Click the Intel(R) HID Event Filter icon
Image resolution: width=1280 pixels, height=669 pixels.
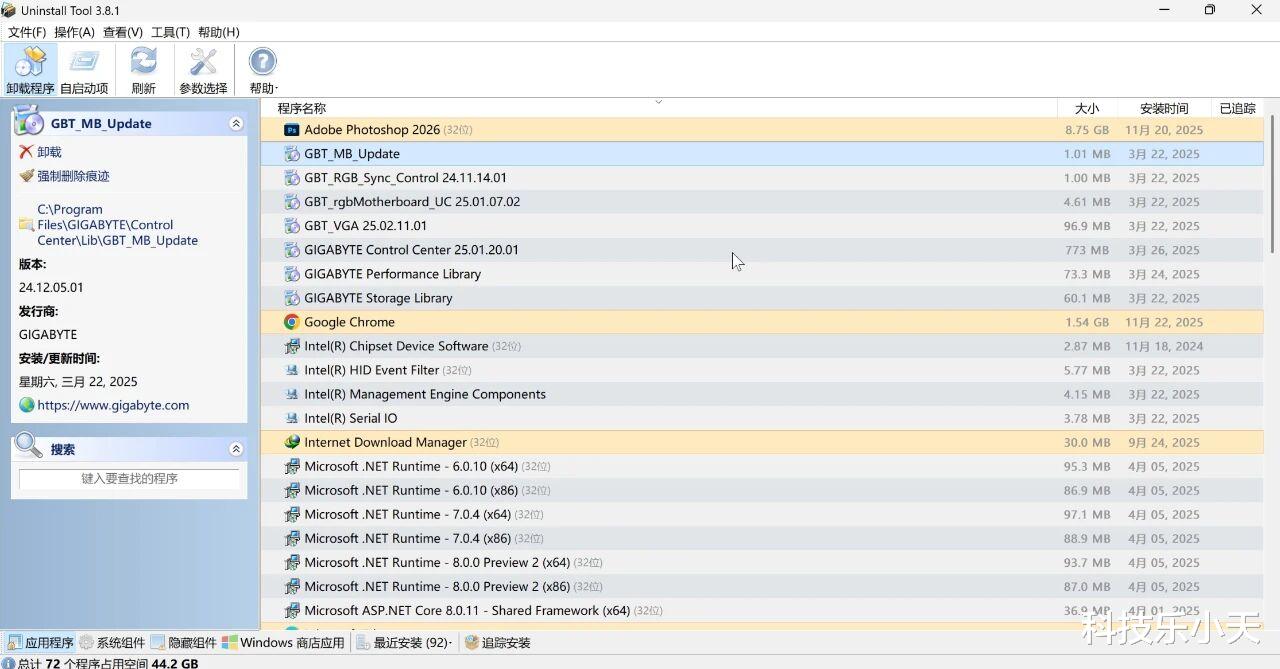pyautogui.click(x=292, y=370)
